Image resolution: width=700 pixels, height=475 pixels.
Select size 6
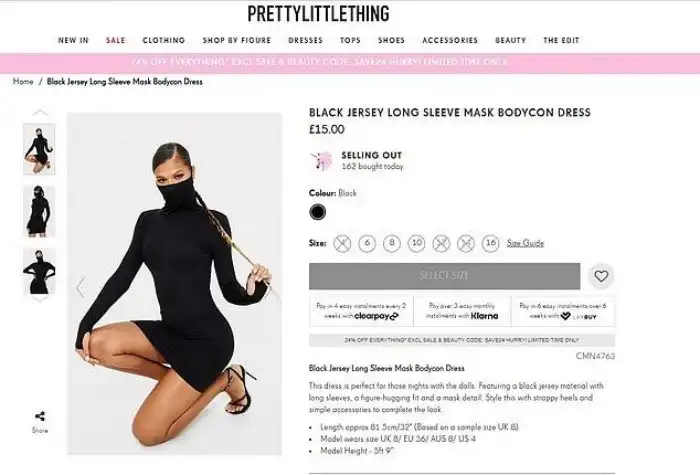pos(367,243)
